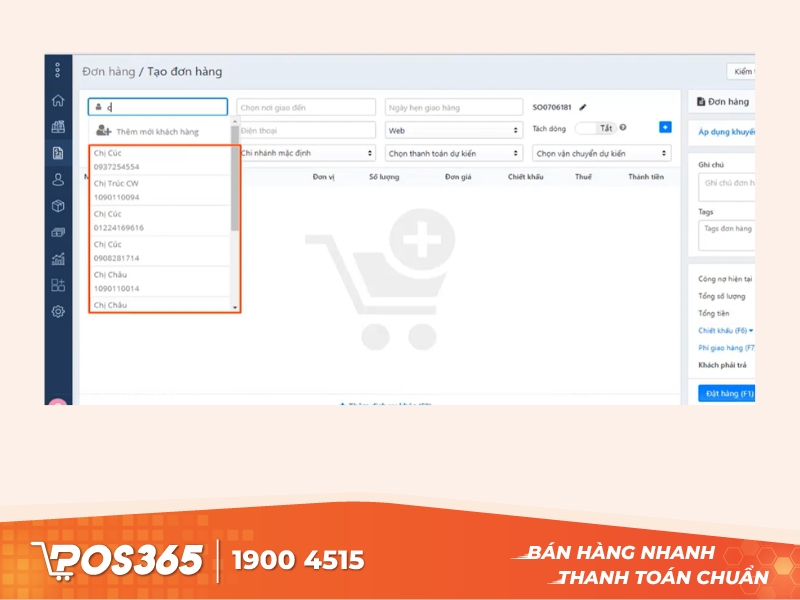The height and width of the screenshot is (600, 800).
Task: Click Thêm mới khách hàng option
Action: coord(157,131)
